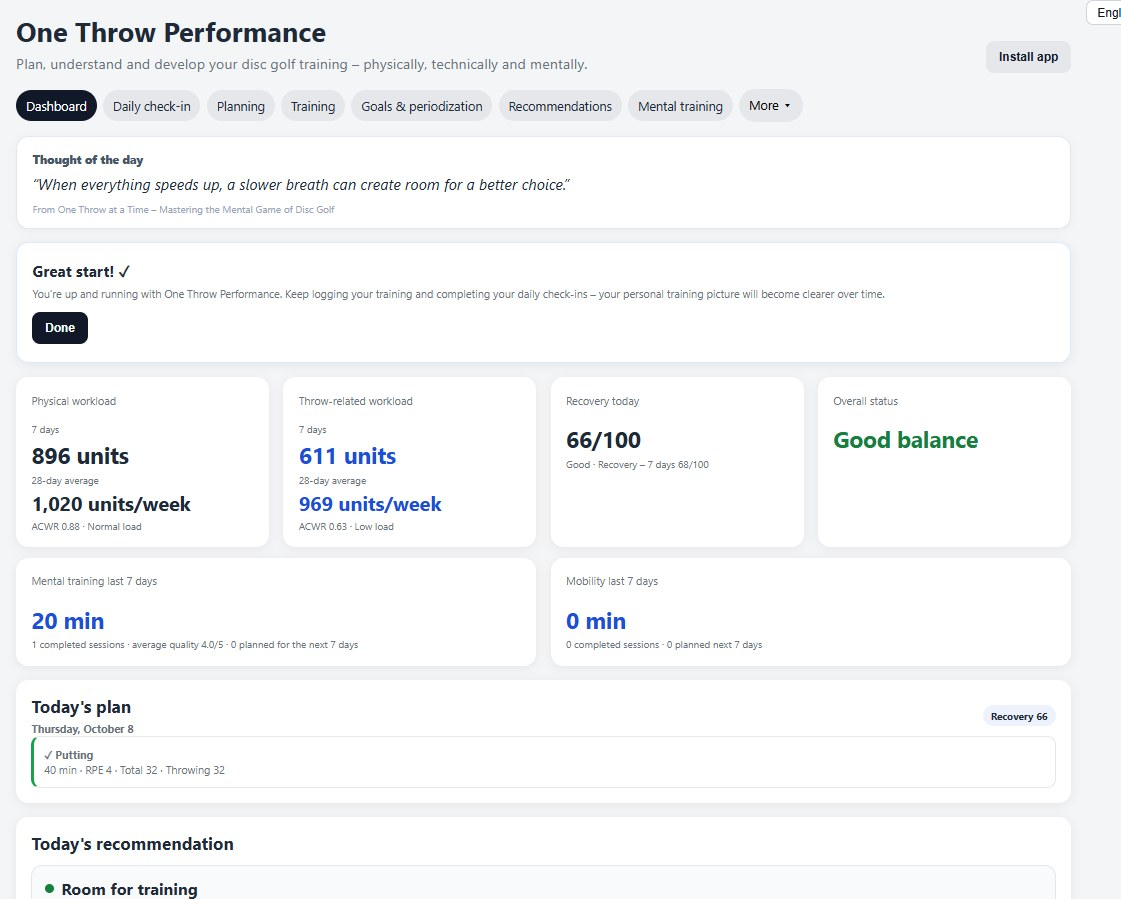Click the 20 min mental training value
The height and width of the screenshot is (899, 1121).
point(68,621)
